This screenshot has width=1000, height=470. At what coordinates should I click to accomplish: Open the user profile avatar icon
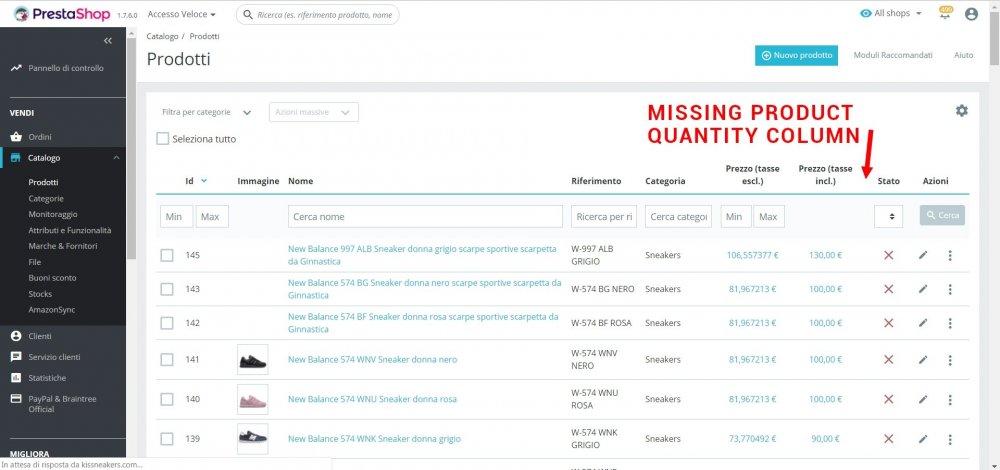coord(971,13)
